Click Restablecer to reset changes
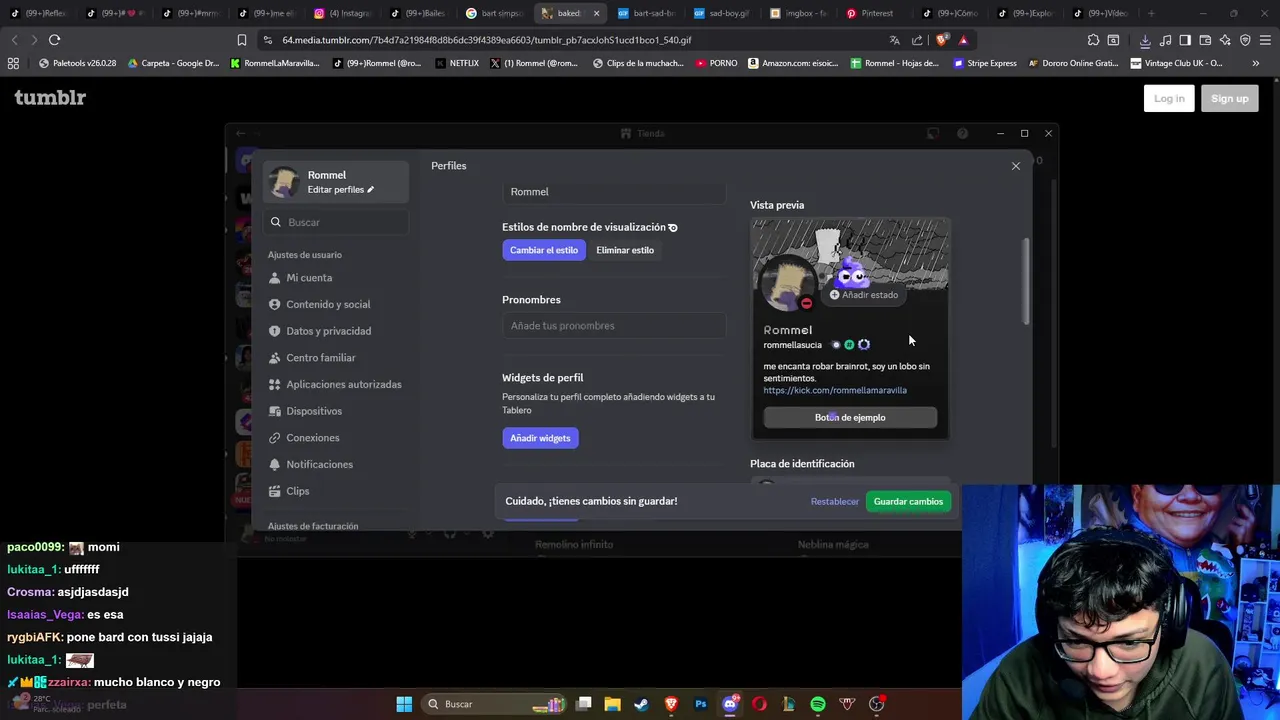Image resolution: width=1280 pixels, height=720 pixels. (835, 501)
